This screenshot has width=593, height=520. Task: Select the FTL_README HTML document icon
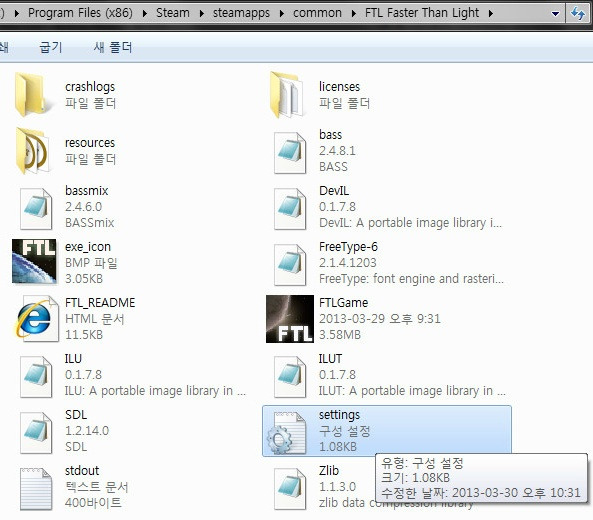click(x=36, y=319)
